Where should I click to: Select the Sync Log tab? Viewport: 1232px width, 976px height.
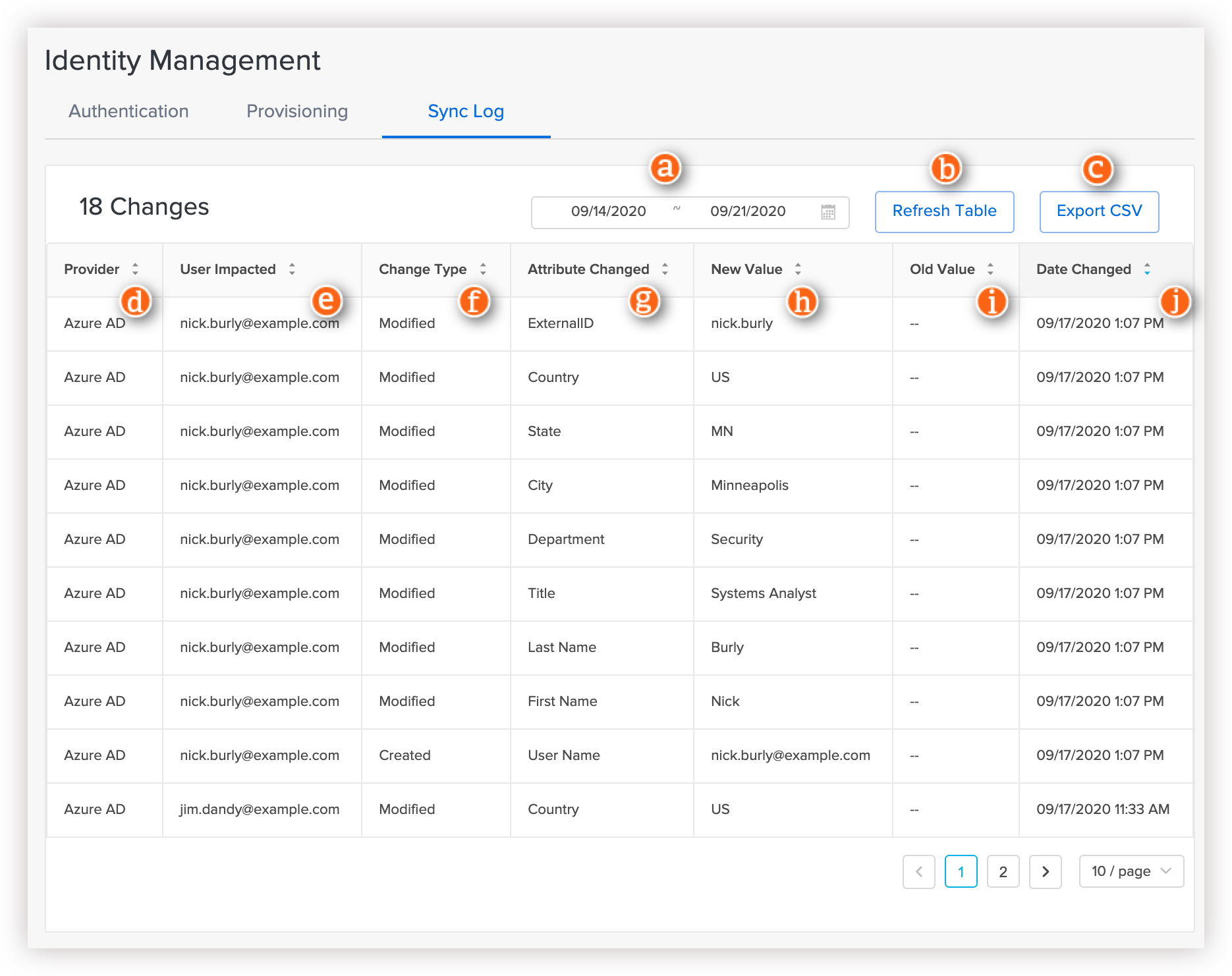(x=466, y=111)
